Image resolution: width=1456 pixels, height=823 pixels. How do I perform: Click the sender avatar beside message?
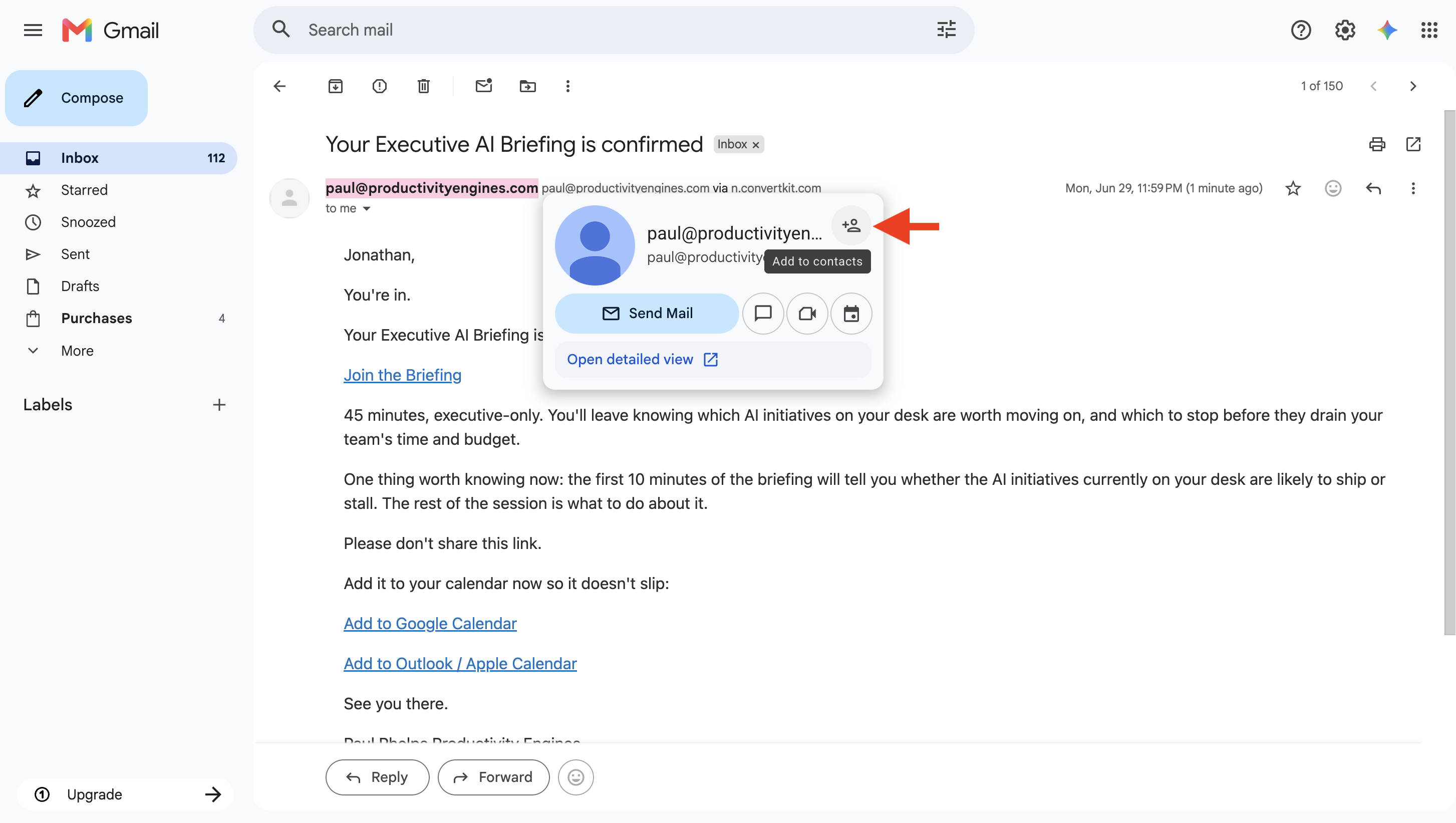(x=289, y=198)
